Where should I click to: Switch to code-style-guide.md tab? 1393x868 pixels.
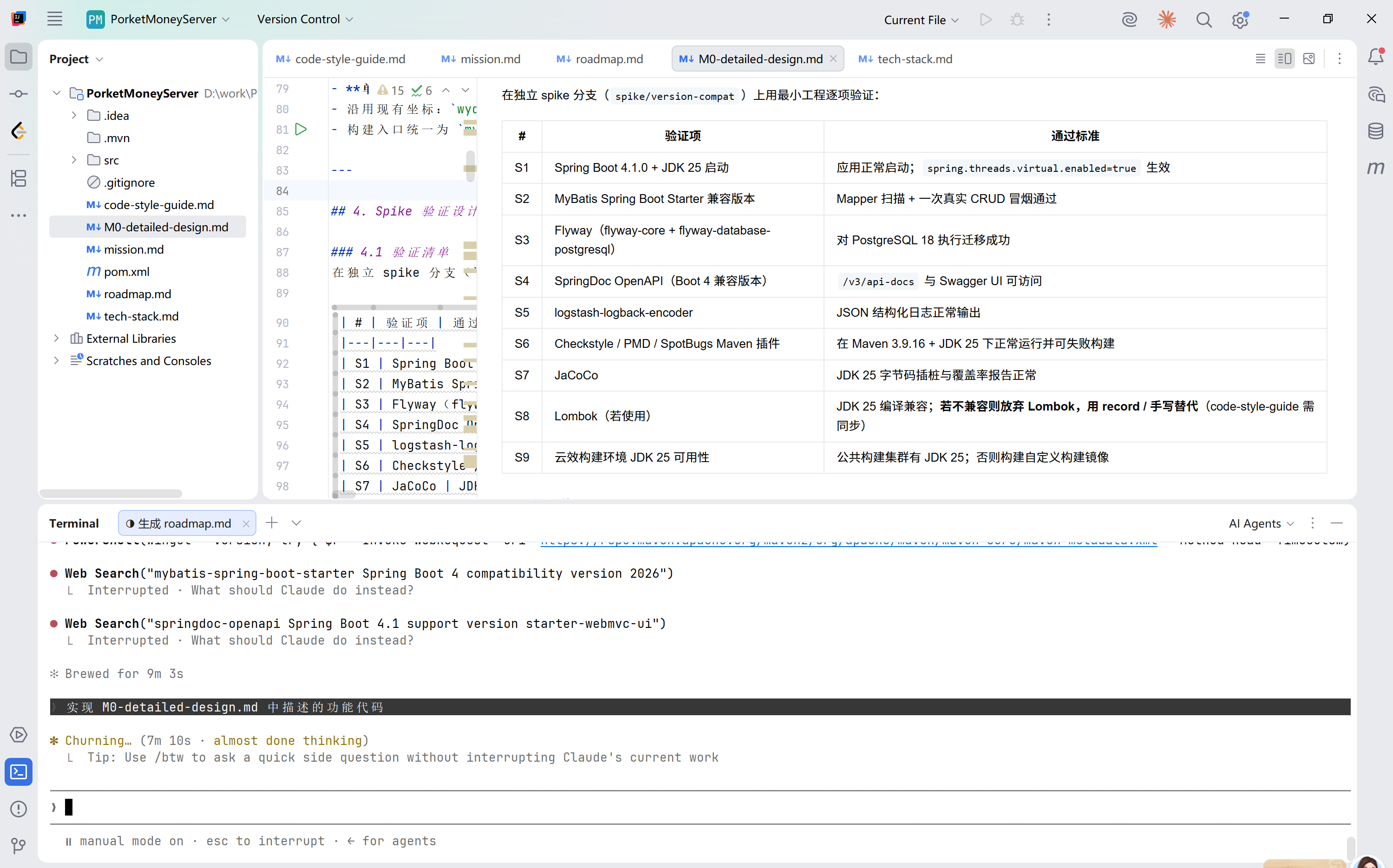point(340,59)
